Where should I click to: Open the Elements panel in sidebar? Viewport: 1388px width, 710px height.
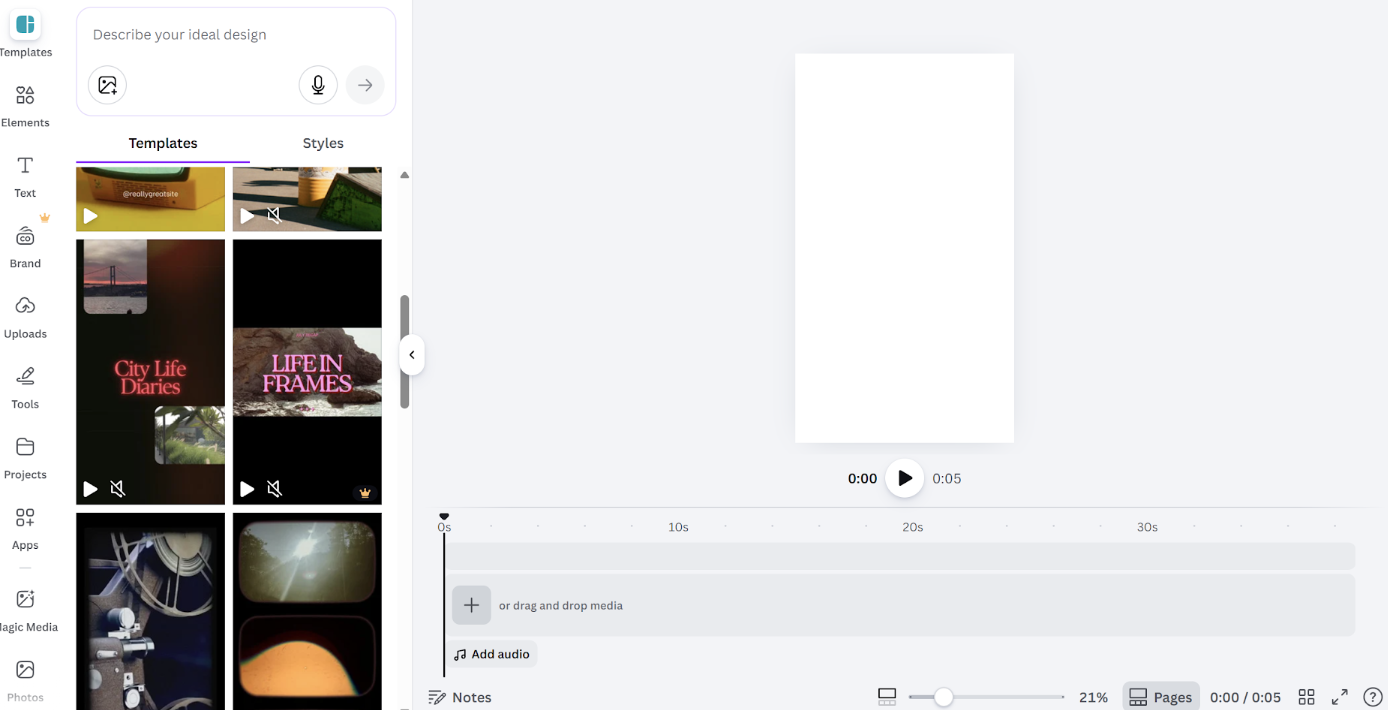click(x=25, y=105)
